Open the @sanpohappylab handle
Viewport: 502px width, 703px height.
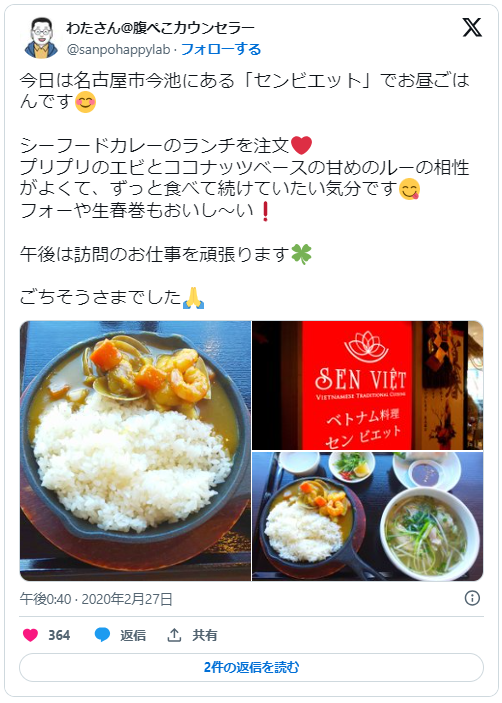pos(118,49)
